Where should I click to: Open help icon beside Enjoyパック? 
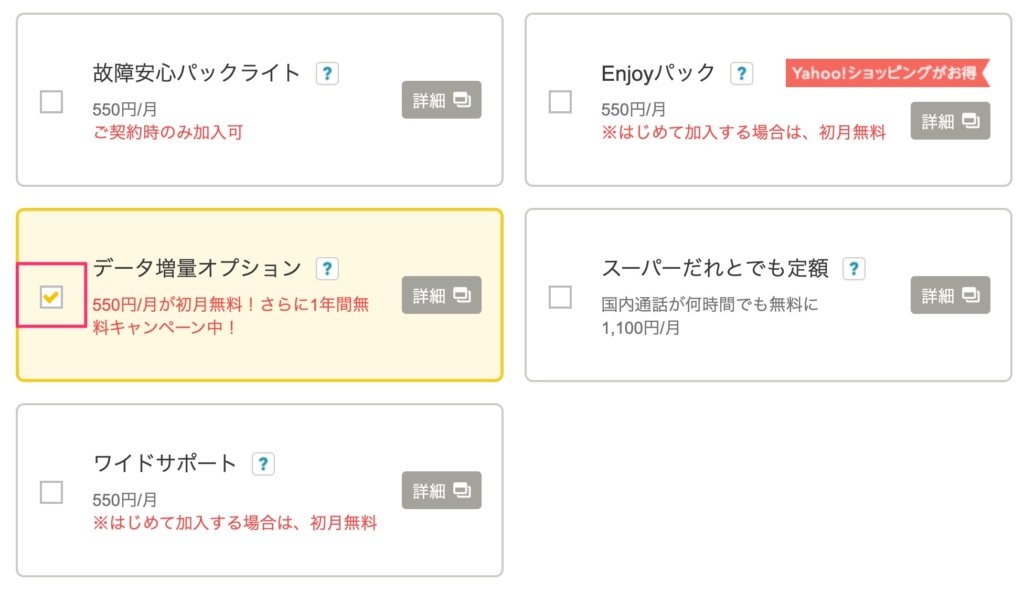pos(741,73)
